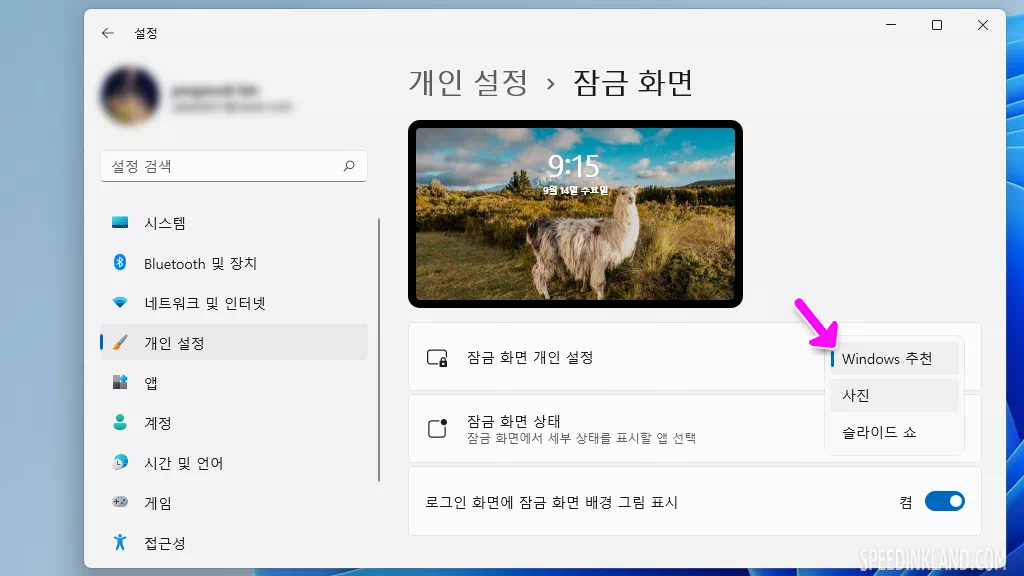Close the Settings window
This screenshot has height=576, width=1024.
pyautogui.click(x=983, y=25)
